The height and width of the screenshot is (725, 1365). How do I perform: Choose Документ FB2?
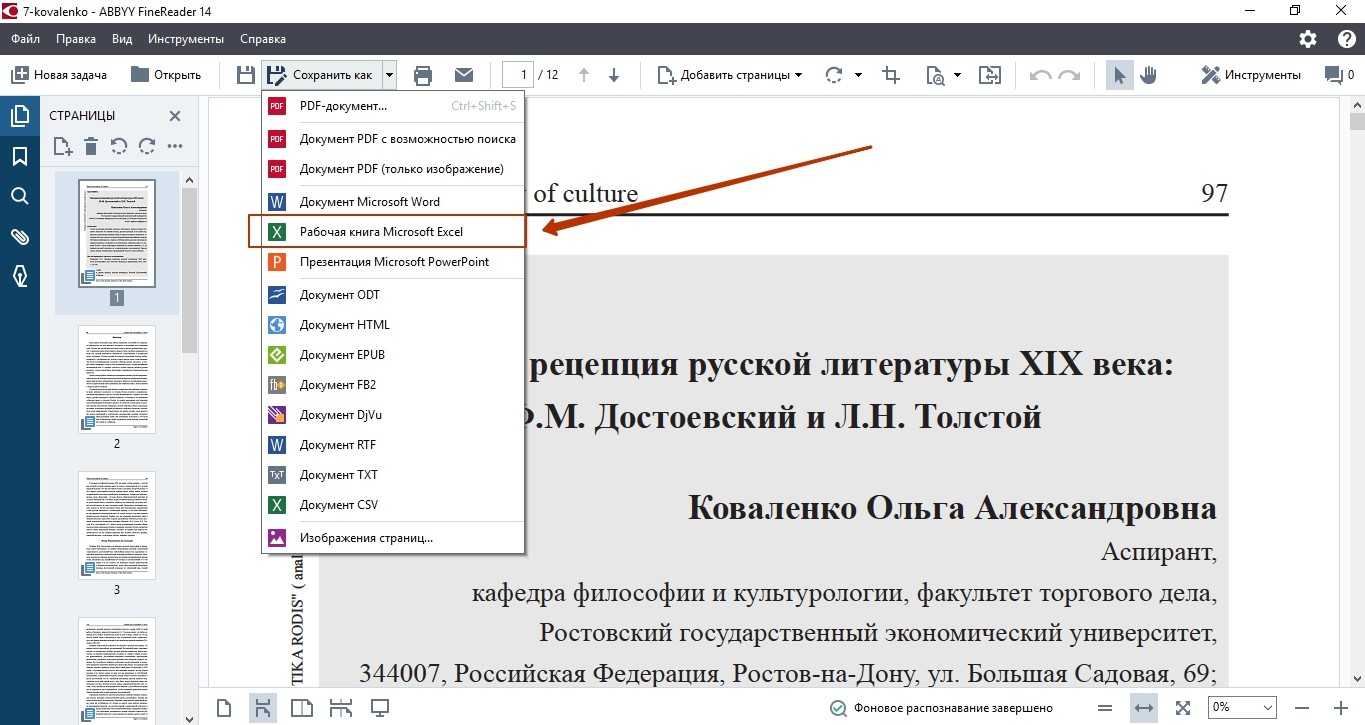point(393,385)
